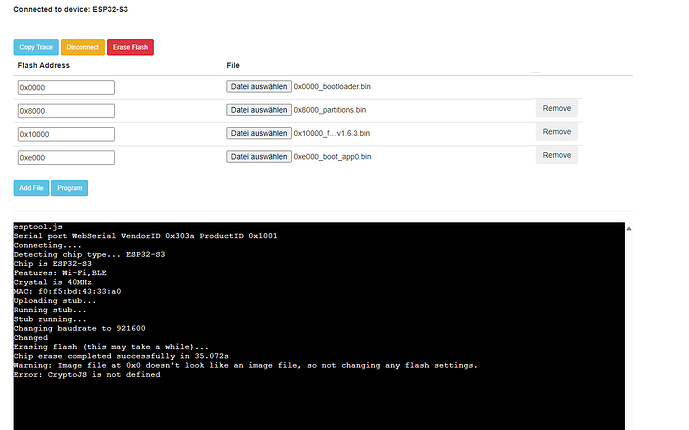Click the console scrollbar up arrow
The height and width of the screenshot is (430, 689).
(629, 228)
